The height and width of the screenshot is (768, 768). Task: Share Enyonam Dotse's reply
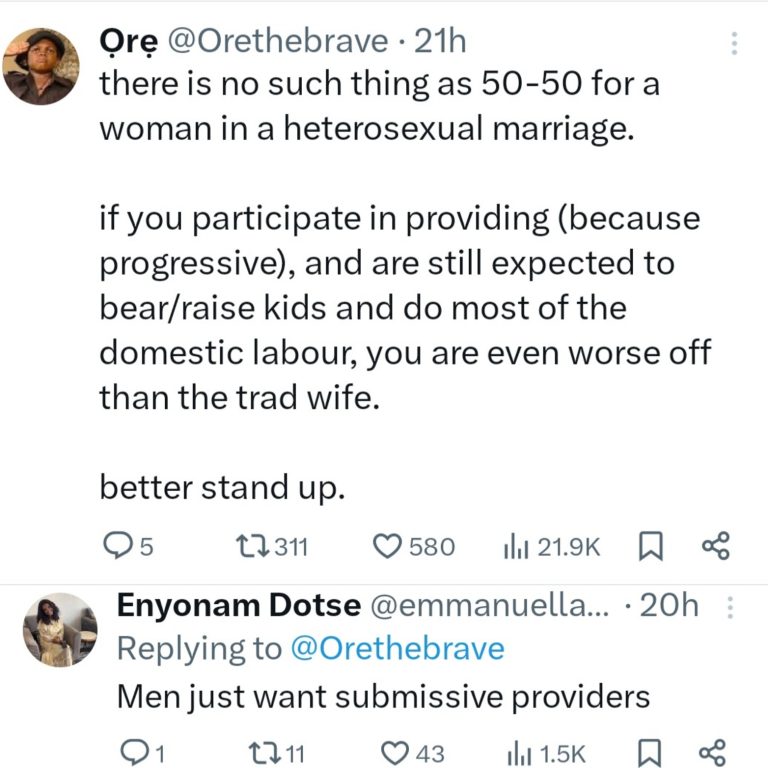coord(714,751)
